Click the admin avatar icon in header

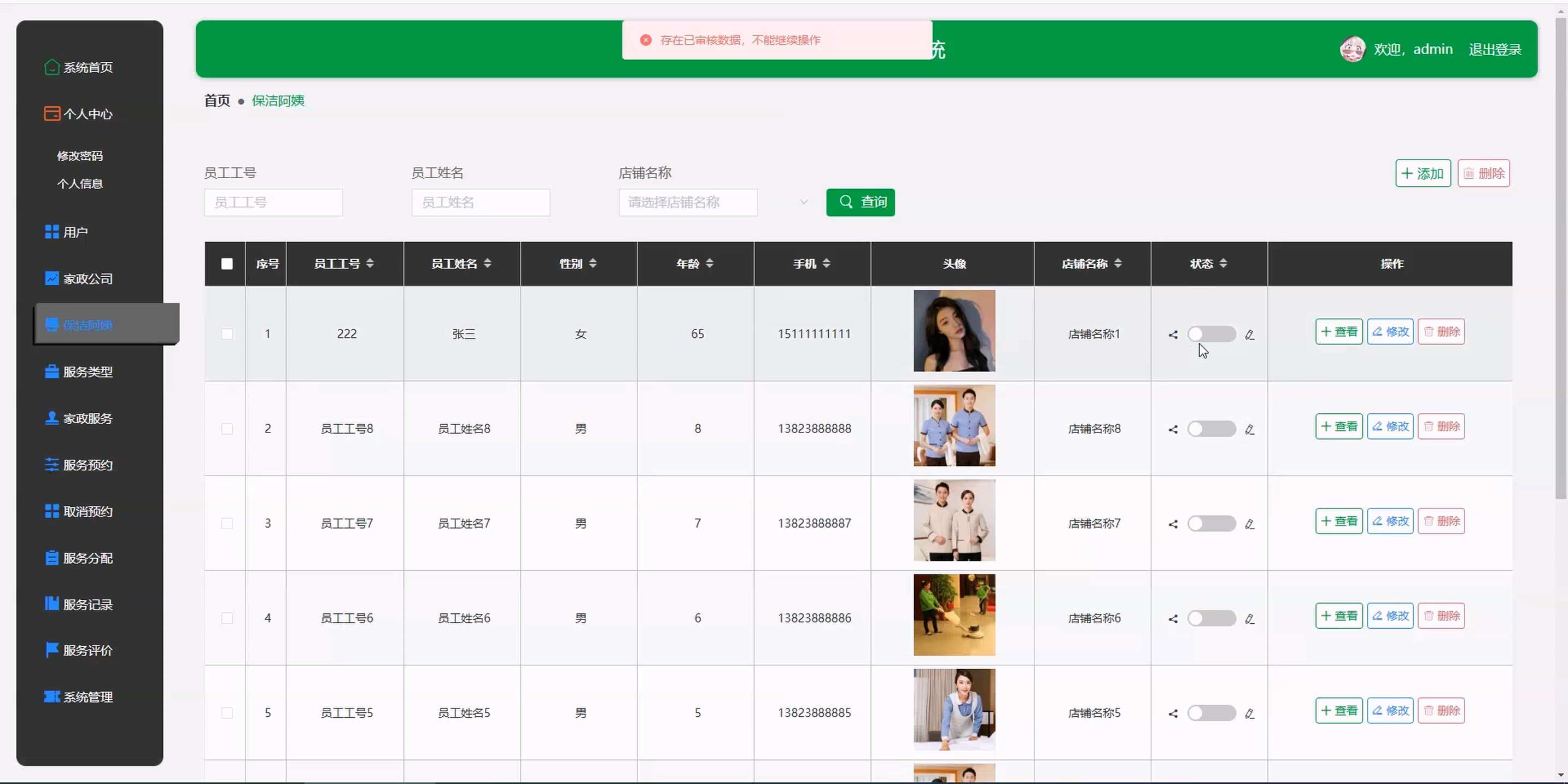click(1352, 49)
